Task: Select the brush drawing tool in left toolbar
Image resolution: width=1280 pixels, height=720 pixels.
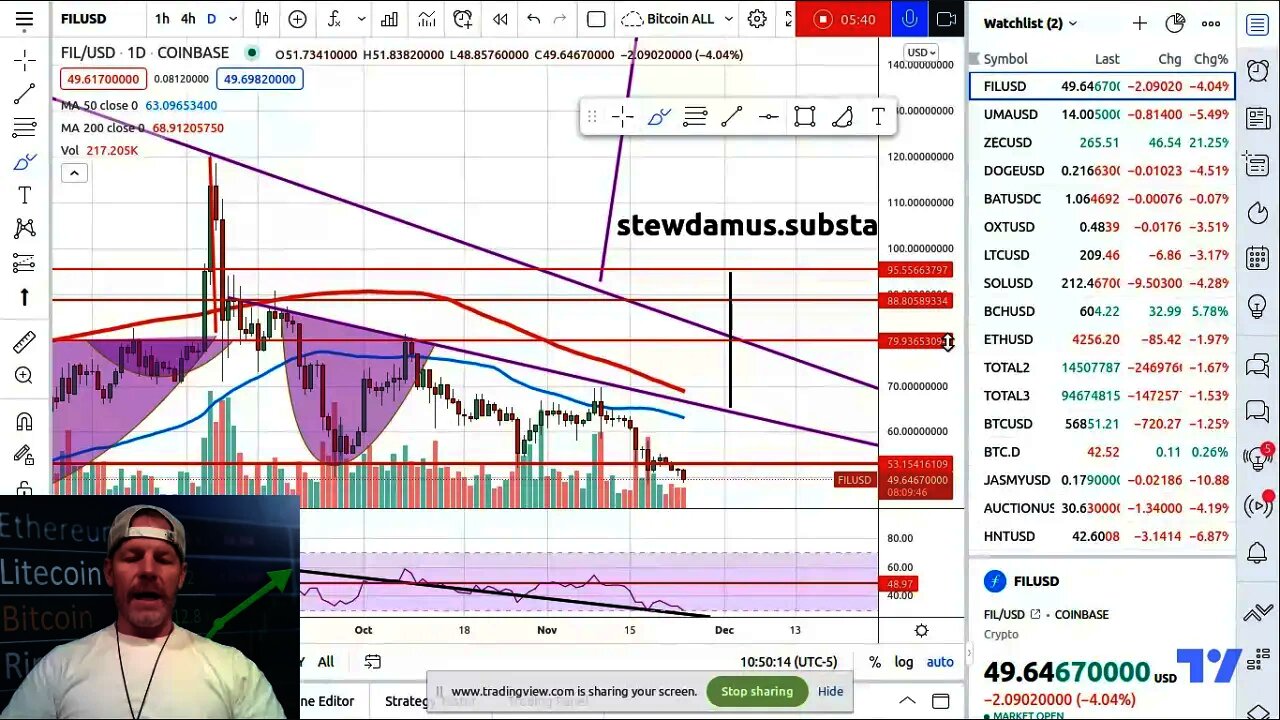Action: click(x=25, y=162)
